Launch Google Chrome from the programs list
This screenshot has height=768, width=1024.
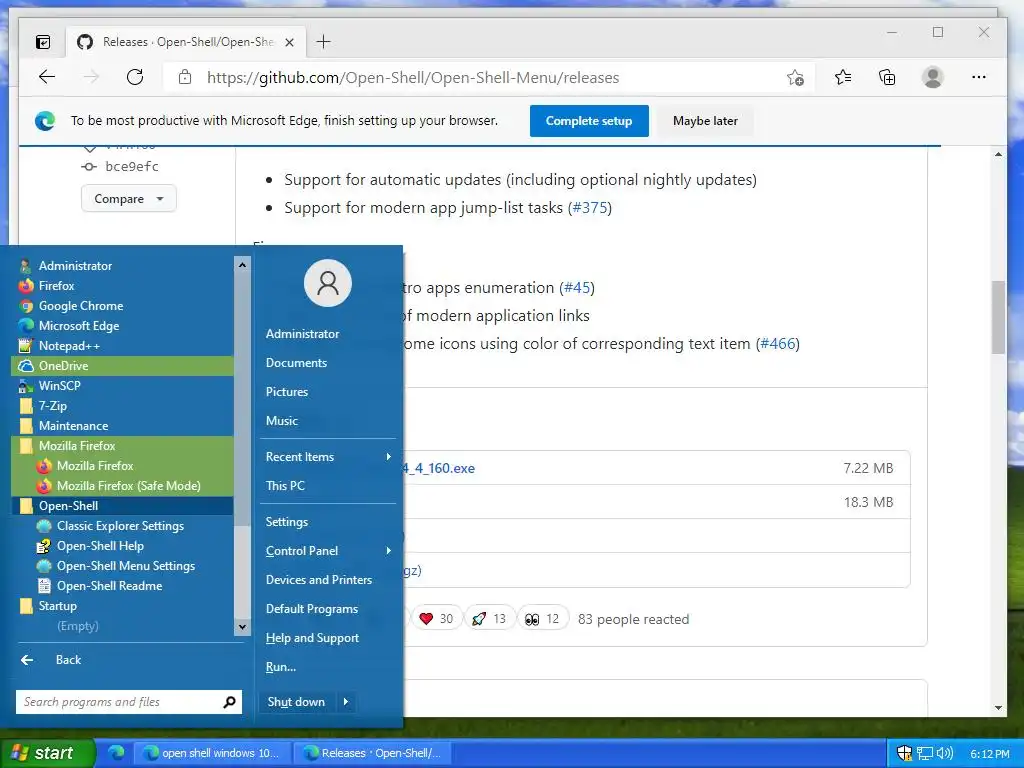click(122, 306)
